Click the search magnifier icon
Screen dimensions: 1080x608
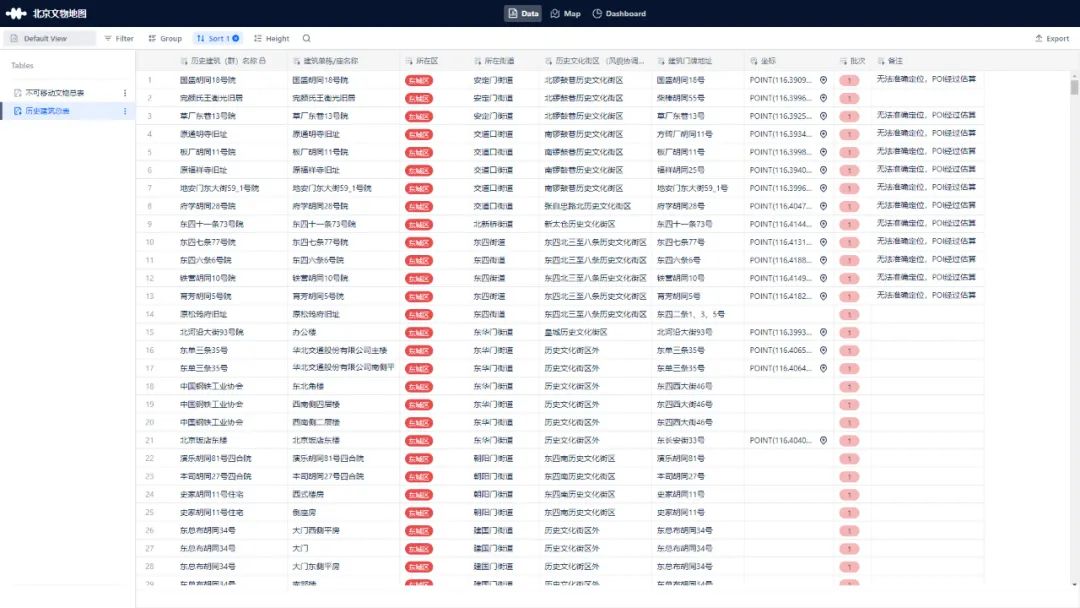(307, 39)
